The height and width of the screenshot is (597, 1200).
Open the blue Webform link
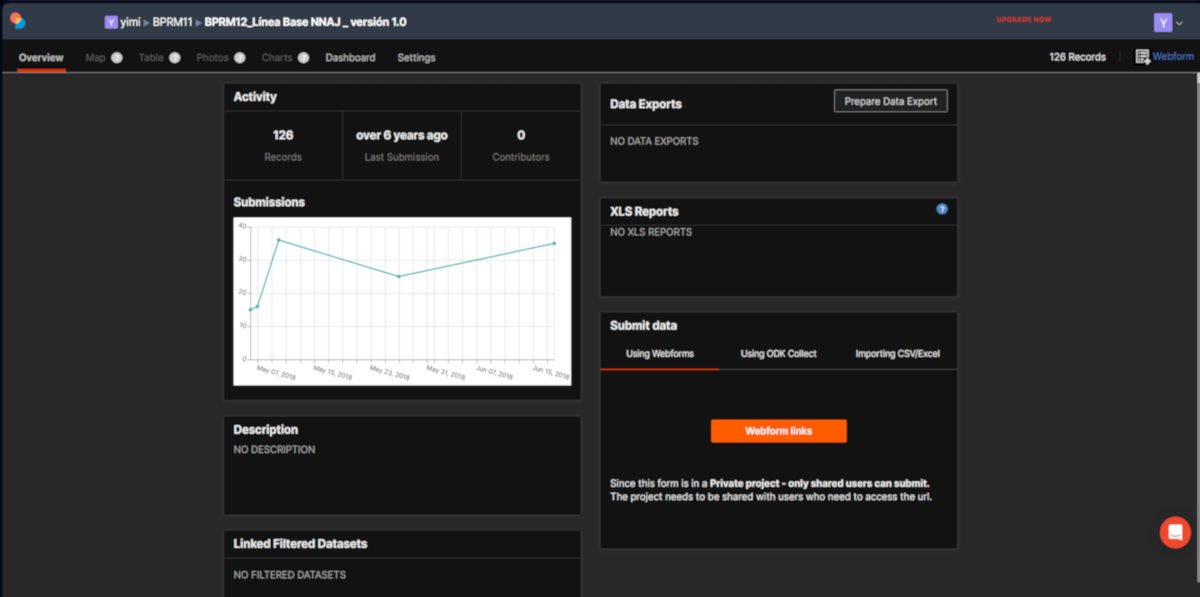click(1173, 57)
